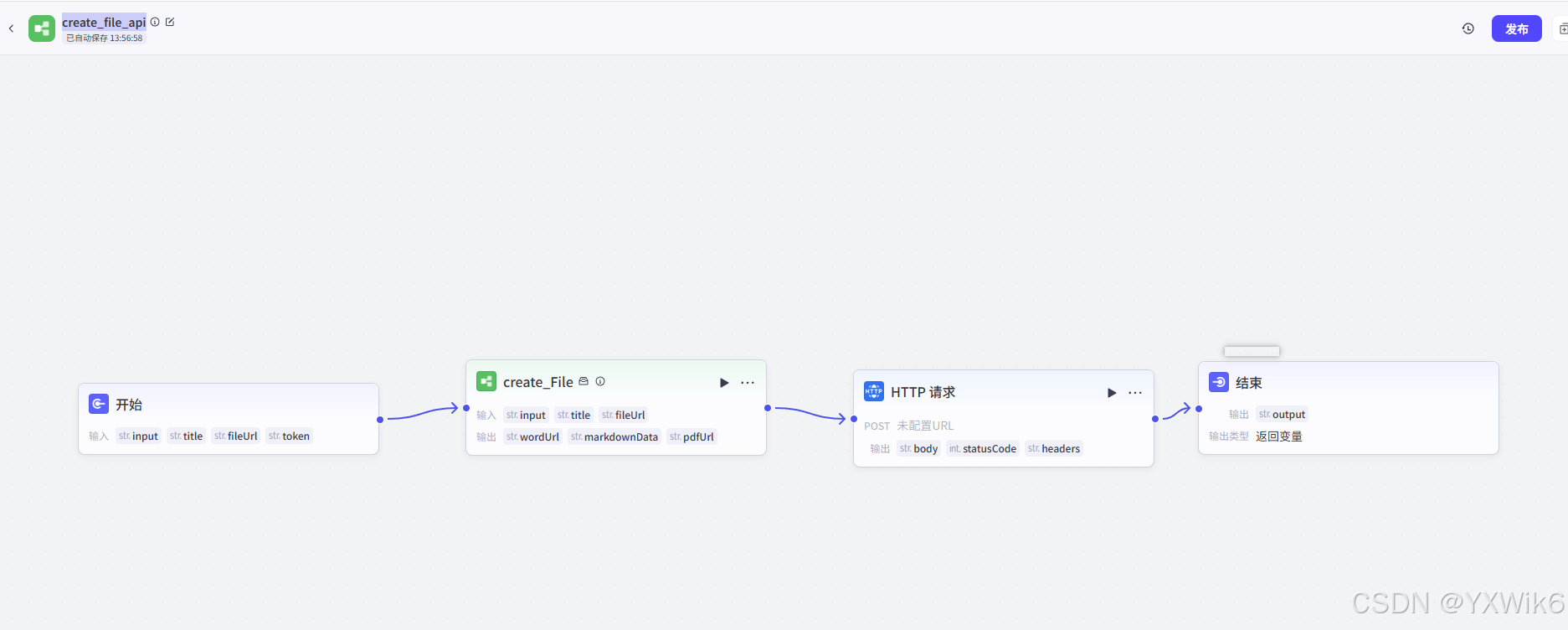This screenshot has width=1568, height=630.
Task: Click the 发布 publish button
Action: point(1516,28)
